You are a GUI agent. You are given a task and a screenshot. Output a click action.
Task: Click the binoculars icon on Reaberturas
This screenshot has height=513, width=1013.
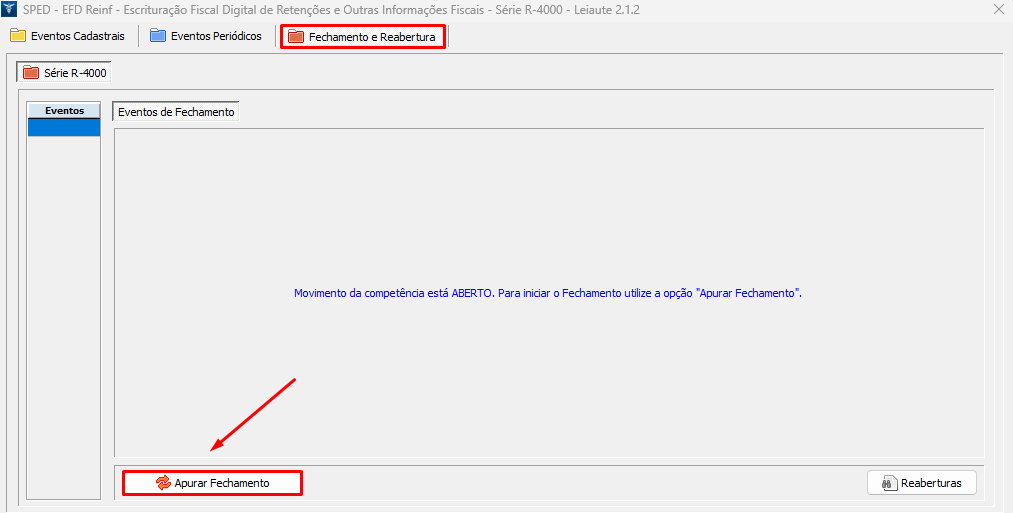pos(887,483)
